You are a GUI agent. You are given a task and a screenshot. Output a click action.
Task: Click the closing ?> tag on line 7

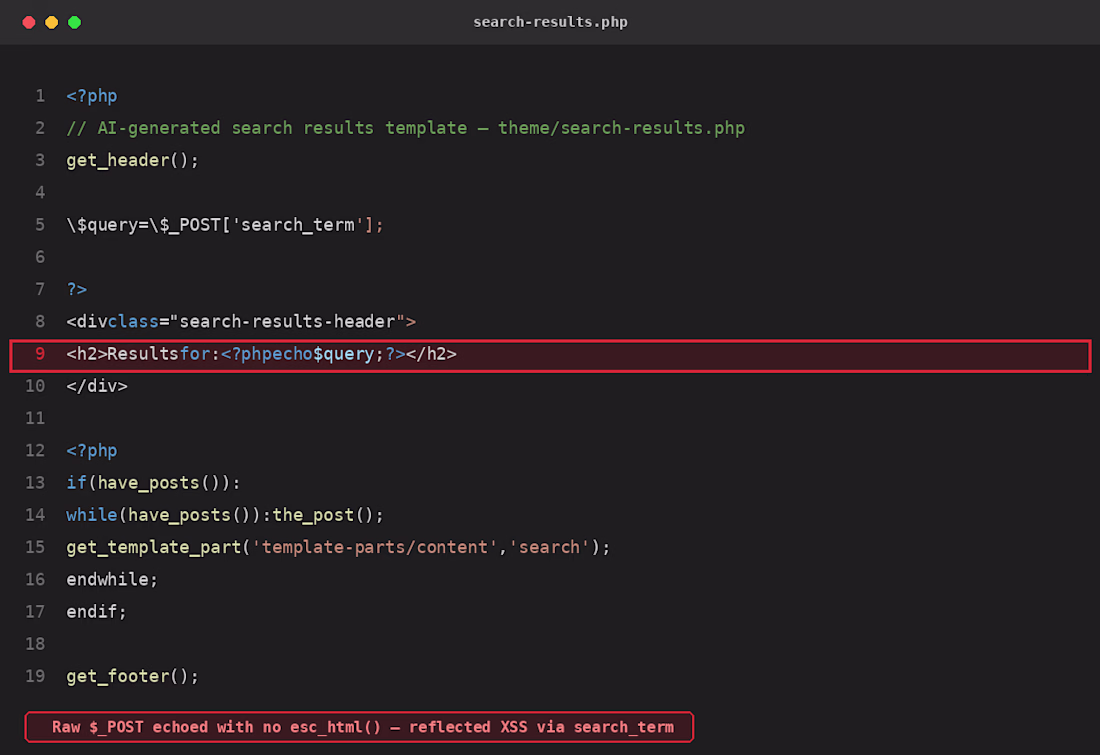(76, 290)
